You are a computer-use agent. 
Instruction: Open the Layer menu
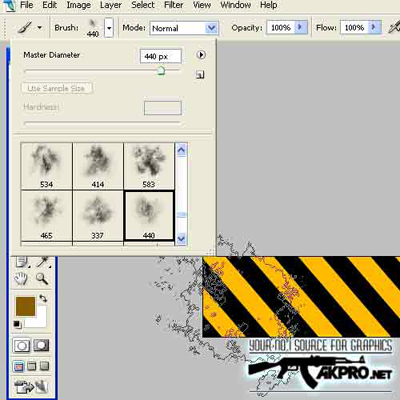[x=111, y=5]
